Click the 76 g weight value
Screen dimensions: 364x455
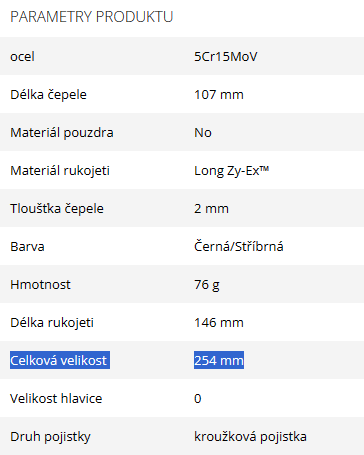click(x=207, y=285)
